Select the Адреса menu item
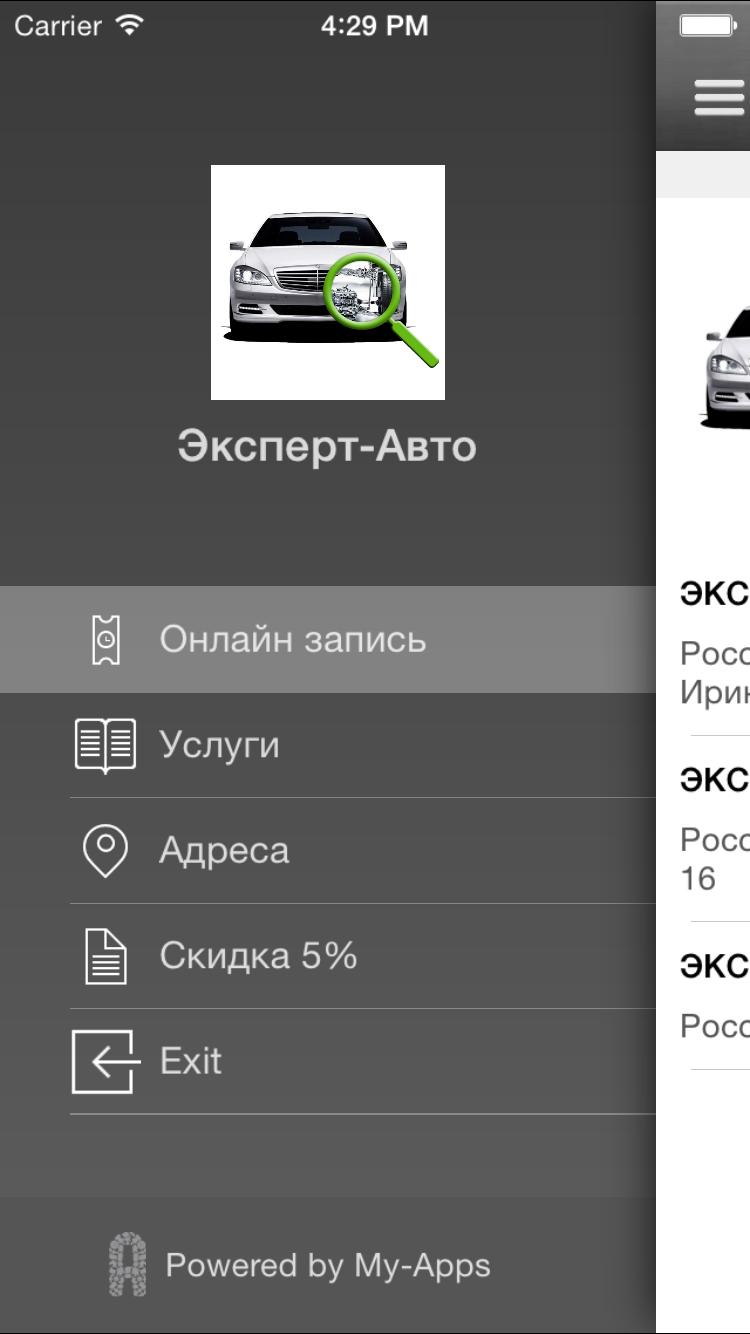Image resolution: width=750 pixels, height=1334 pixels. [x=328, y=851]
